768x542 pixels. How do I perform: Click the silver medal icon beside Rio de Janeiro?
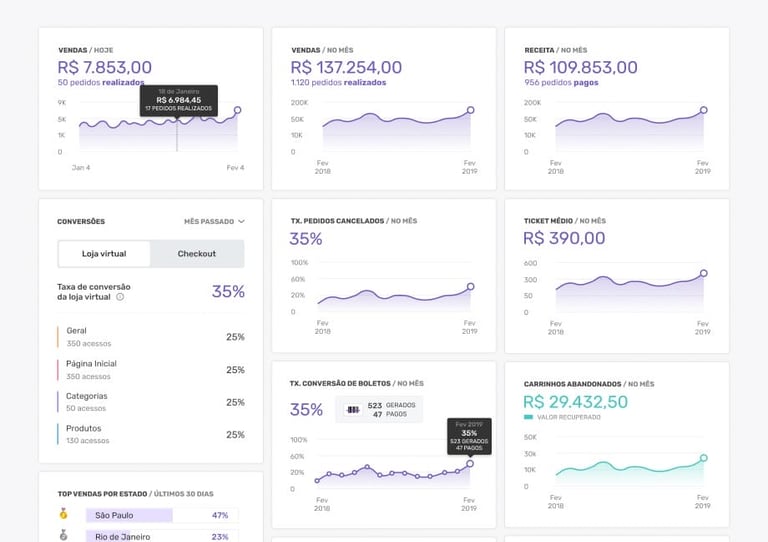[64, 536]
